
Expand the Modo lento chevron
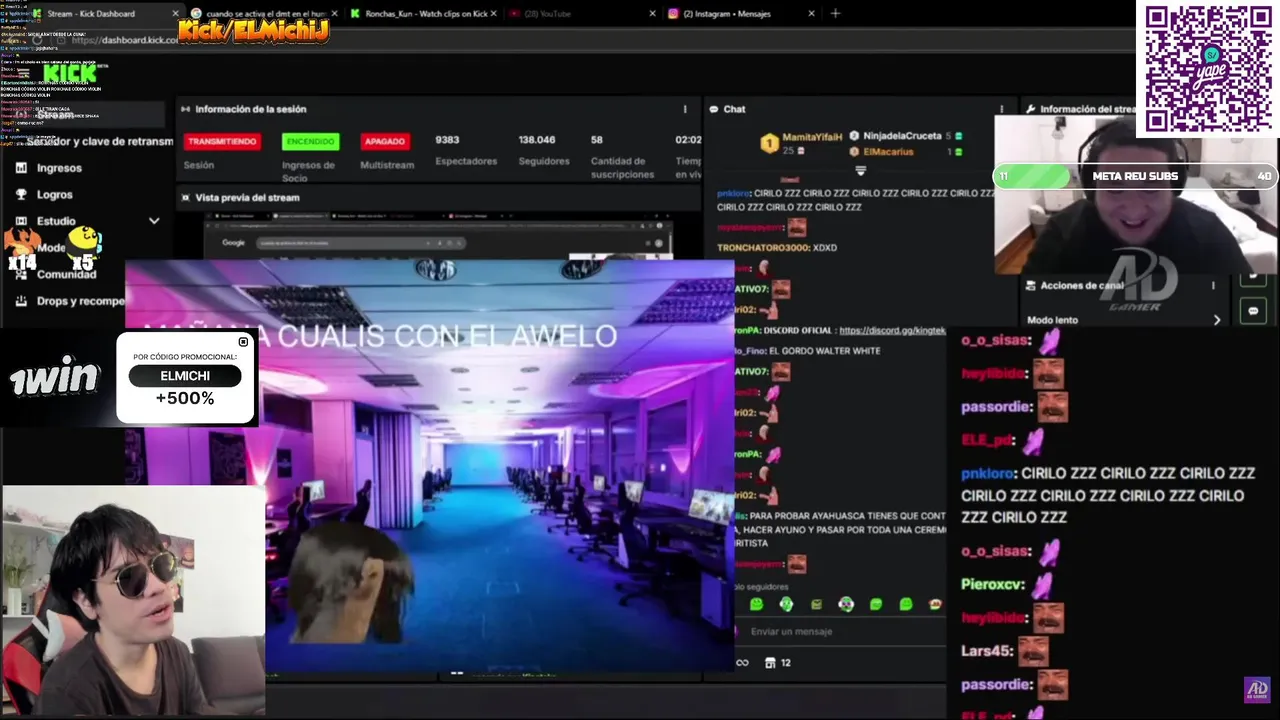point(1217,320)
